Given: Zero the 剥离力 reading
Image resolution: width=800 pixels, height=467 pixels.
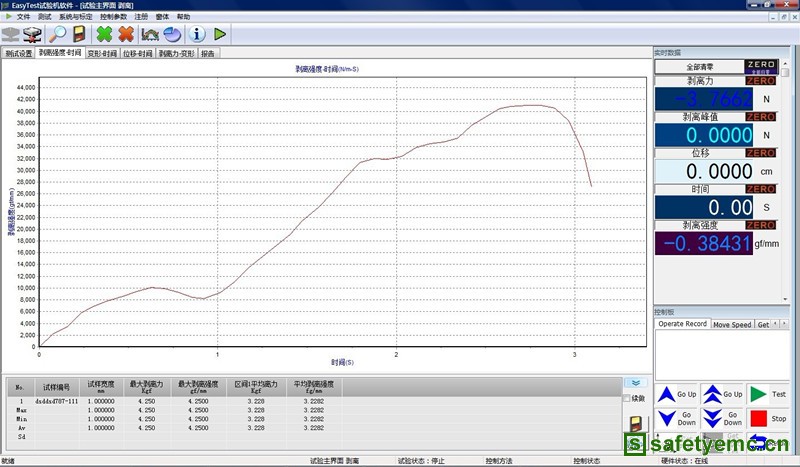Looking at the screenshot, I should [761, 81].
